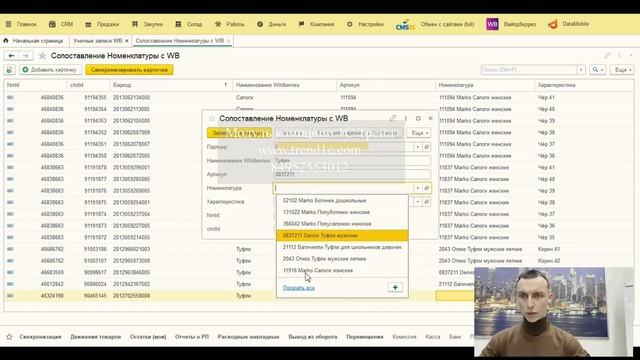This screenshot has width=640, height=360.
Task: Click the plus create-new item button
Action: [x=395, y=287]
